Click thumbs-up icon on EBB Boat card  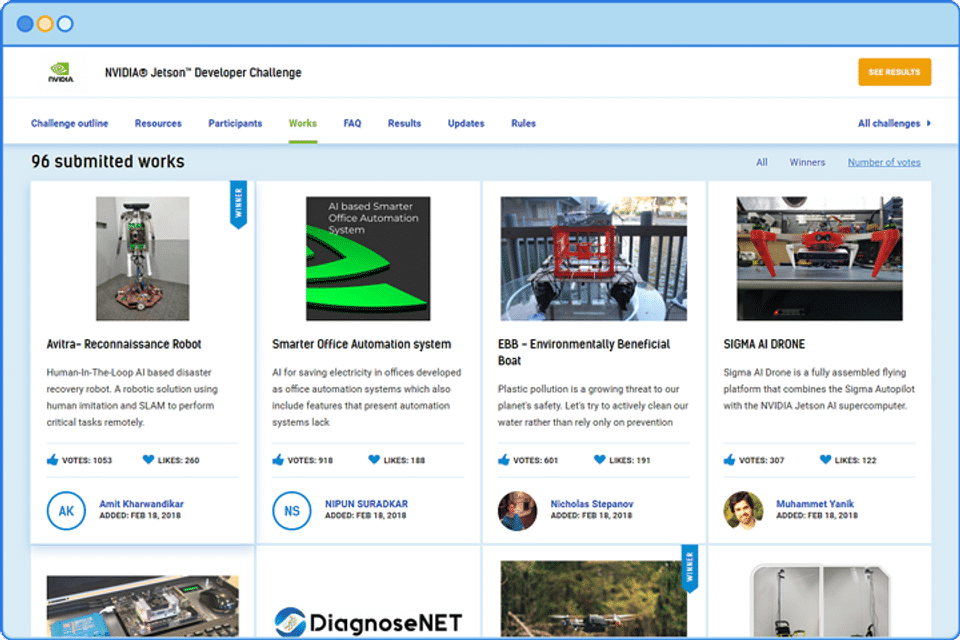[x=504, y=459]
